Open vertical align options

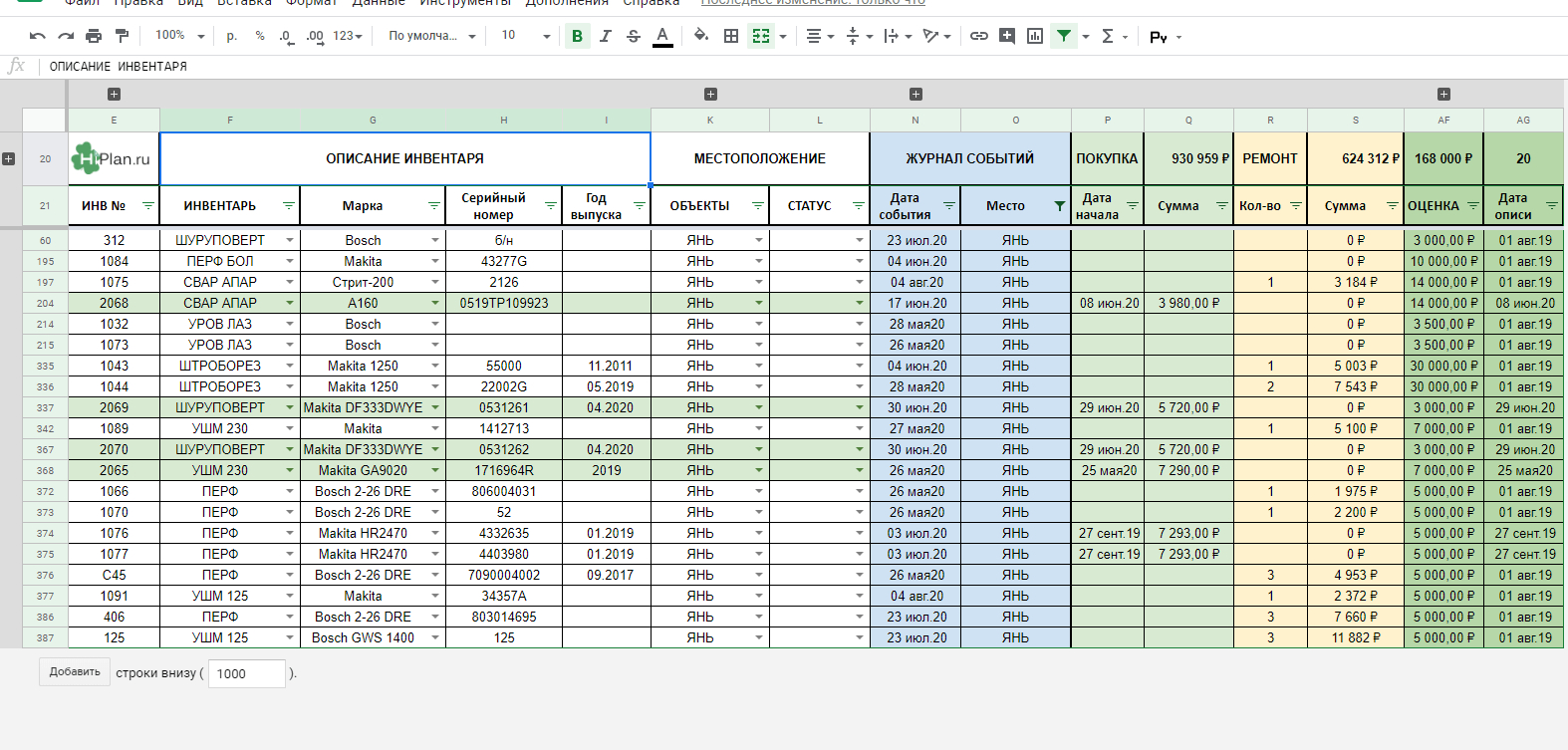pyautogui.click(x=859, y=36)
